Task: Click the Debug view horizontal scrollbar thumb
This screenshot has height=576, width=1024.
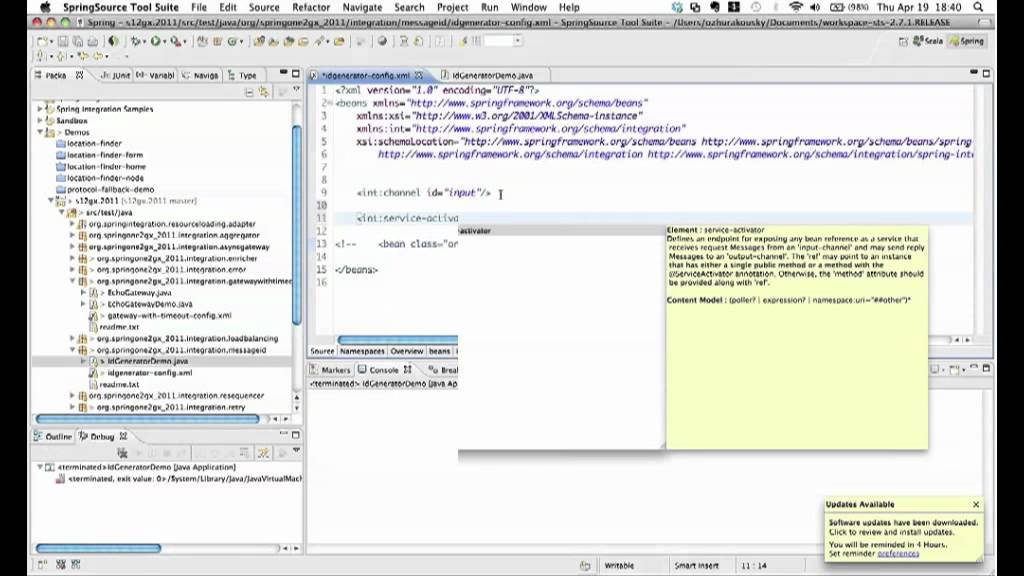Action: pos(98,548)
